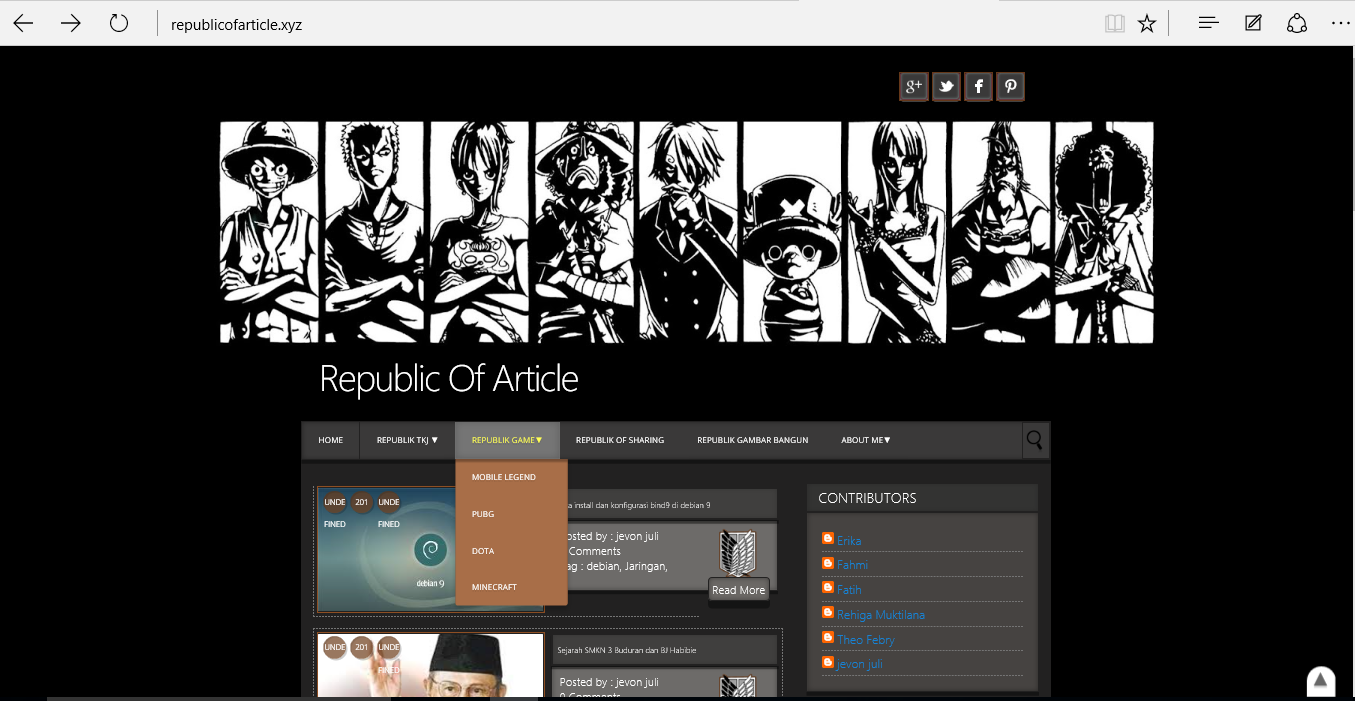Click 'Posted by : jevon juli' on bind9 post

pyautogui.click(x=612, y=537)
